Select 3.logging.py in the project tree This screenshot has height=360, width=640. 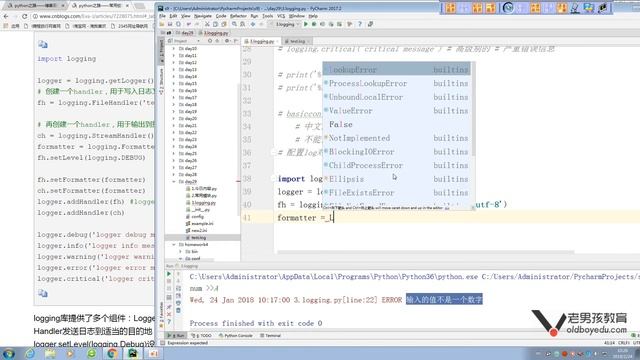coord(204,202)
